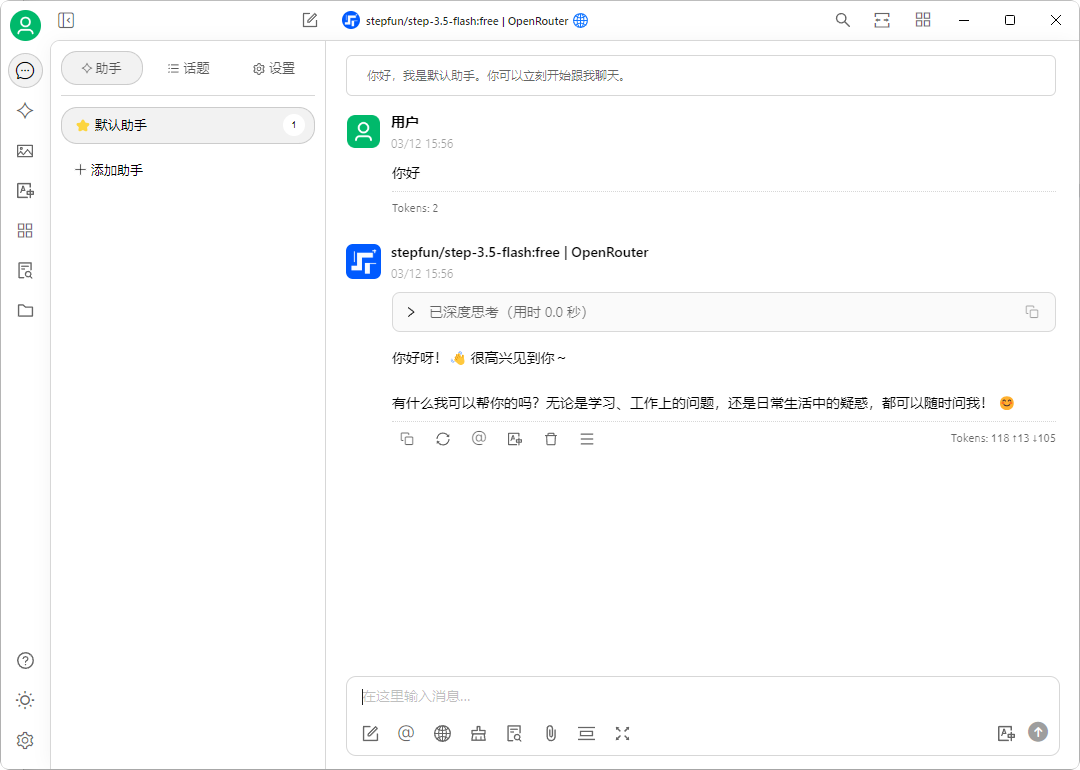Expand the 已深度思考 thinking block
This screenshot has height=770, width=1080.
[410, 312]
